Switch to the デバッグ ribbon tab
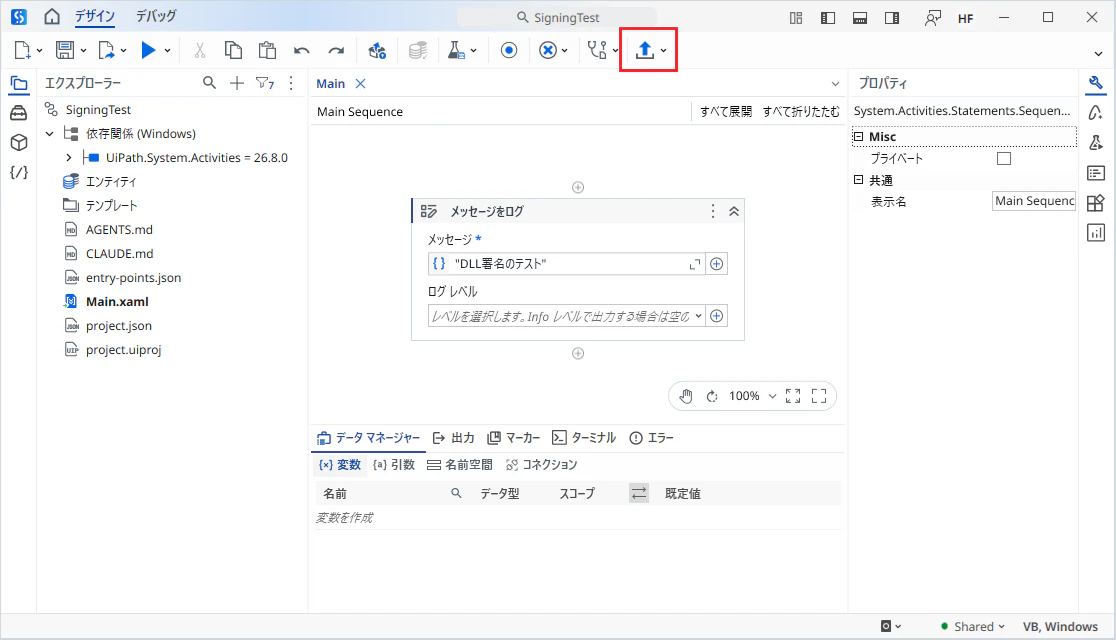 click(x=156, y=16)
